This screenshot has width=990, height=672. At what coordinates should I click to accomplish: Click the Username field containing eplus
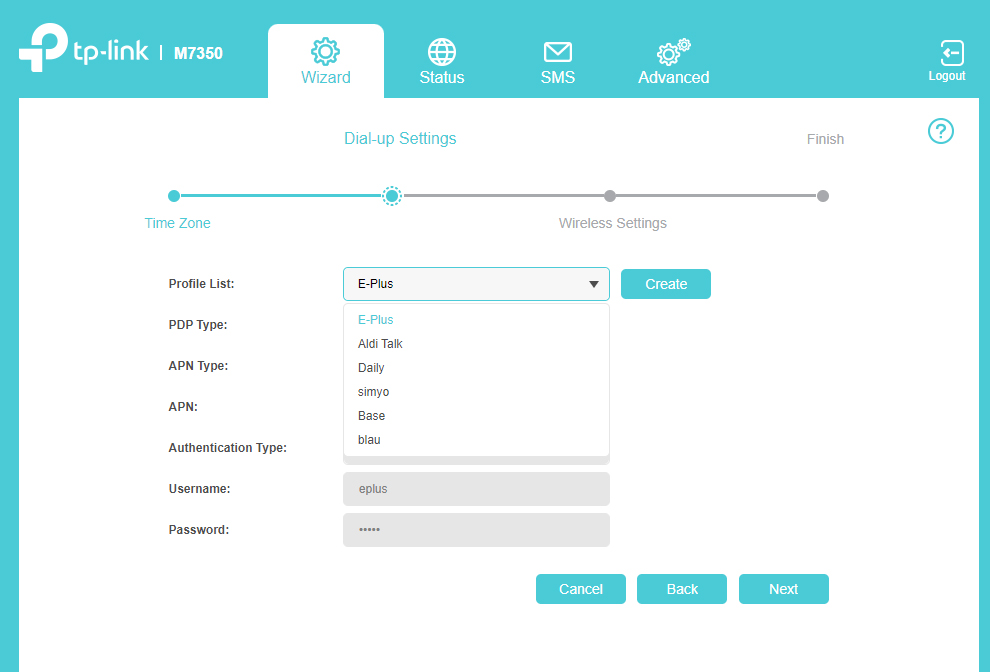coord(476,489)
